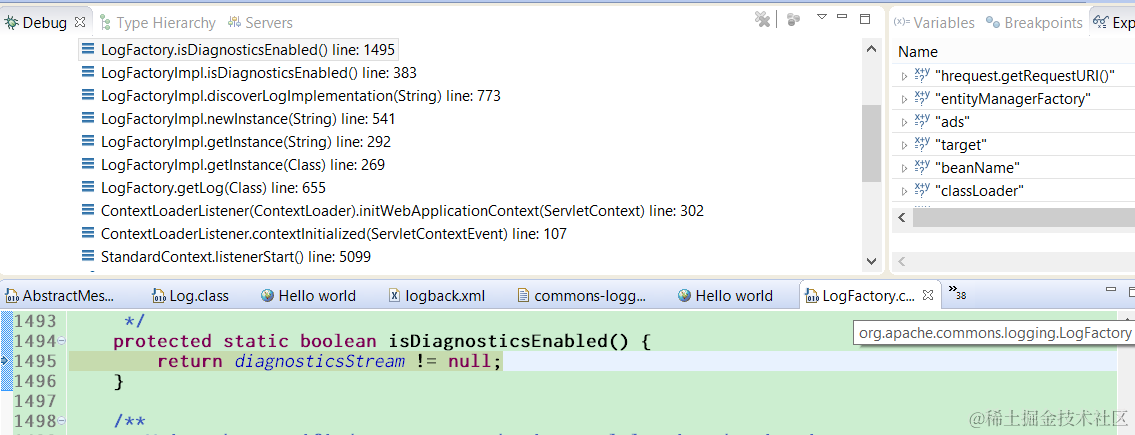Click the Expressions horizontal scrollbar left arrow
This screenshot has width=1135, height=435.
tap(902, 218)
